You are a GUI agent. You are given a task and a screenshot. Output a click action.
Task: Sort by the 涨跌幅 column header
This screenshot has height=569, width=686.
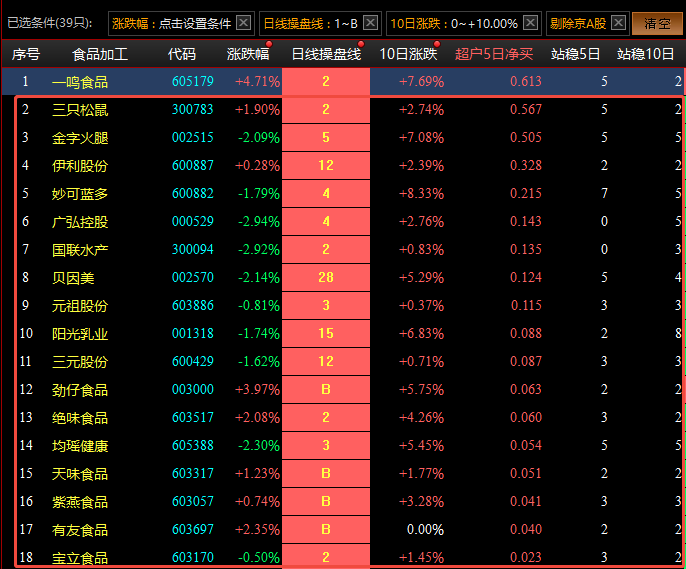[x=248, y=54]
